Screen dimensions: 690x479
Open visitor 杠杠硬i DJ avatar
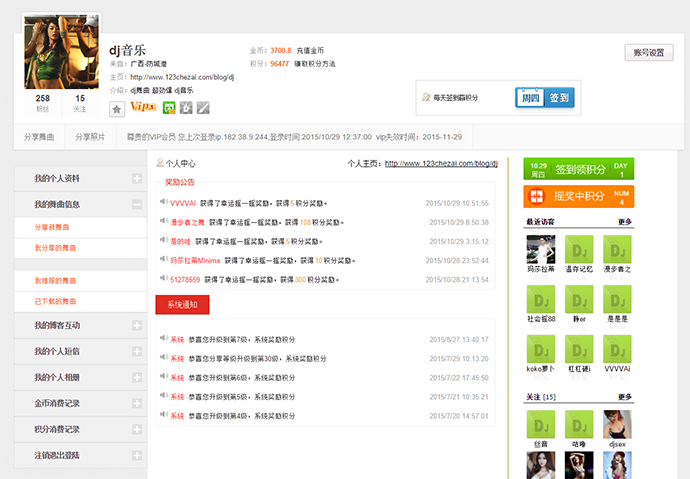click(x=579, y=349)
